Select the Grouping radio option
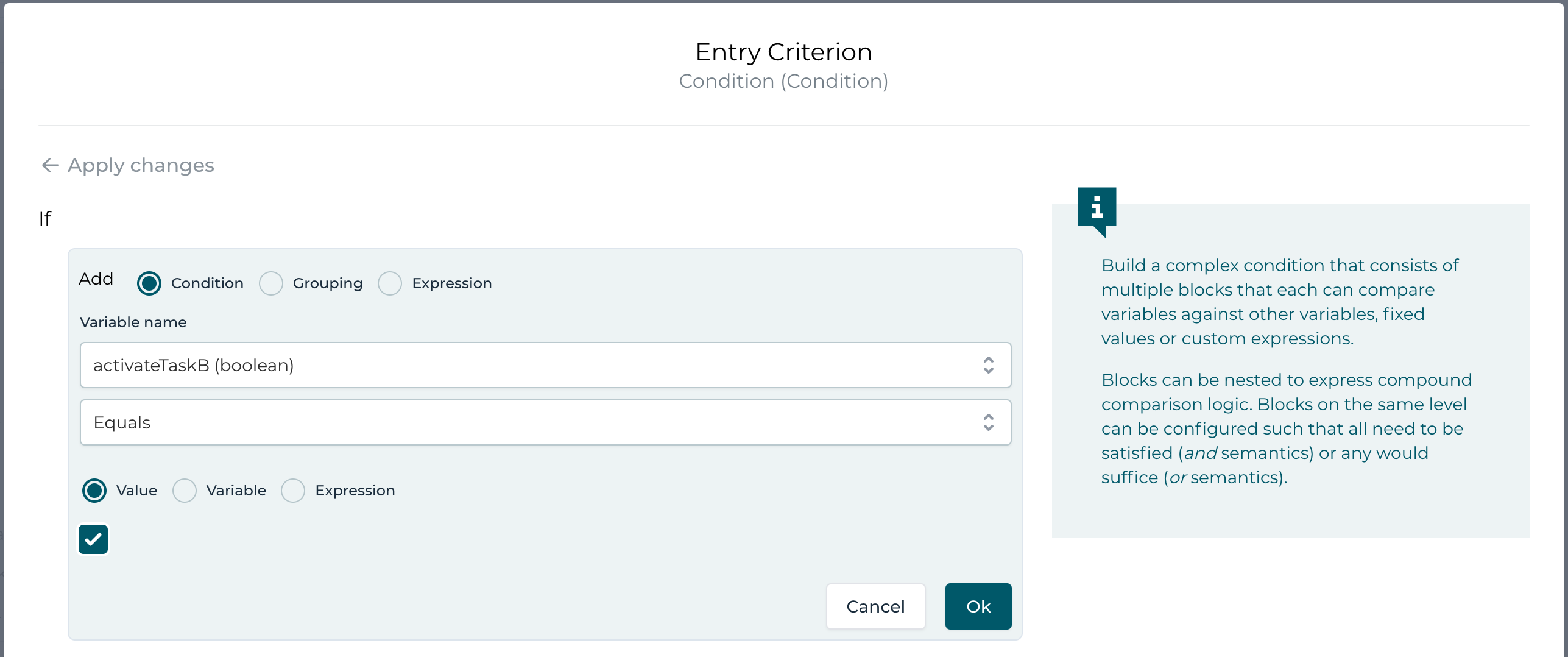 tap(271, 283)
